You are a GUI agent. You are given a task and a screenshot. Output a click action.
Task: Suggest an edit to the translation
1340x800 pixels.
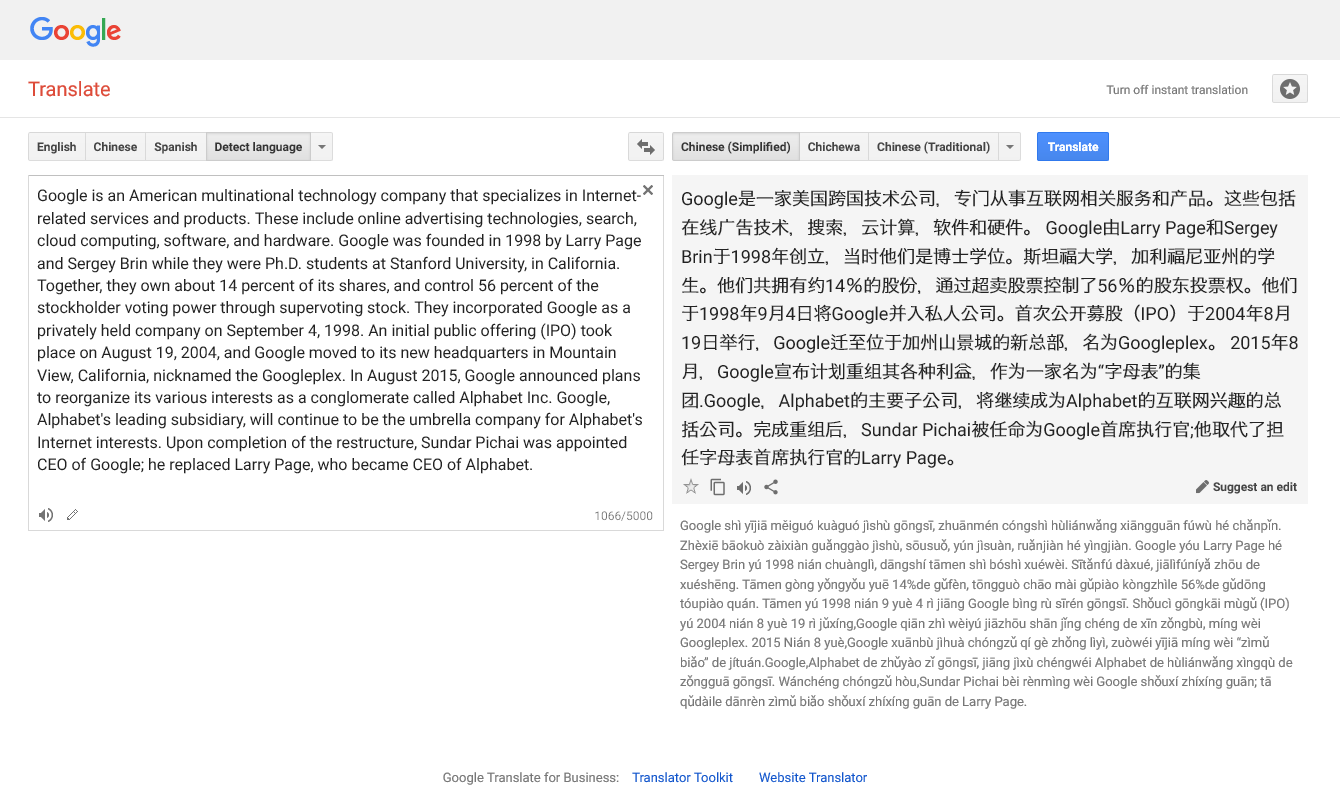(x=1246, y=487)
